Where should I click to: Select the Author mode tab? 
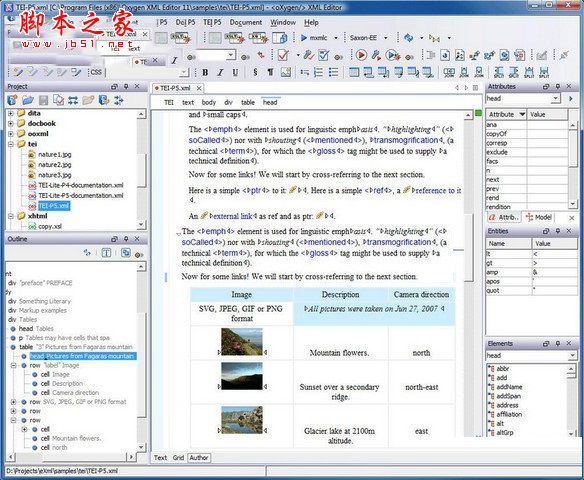click(199, 458)
